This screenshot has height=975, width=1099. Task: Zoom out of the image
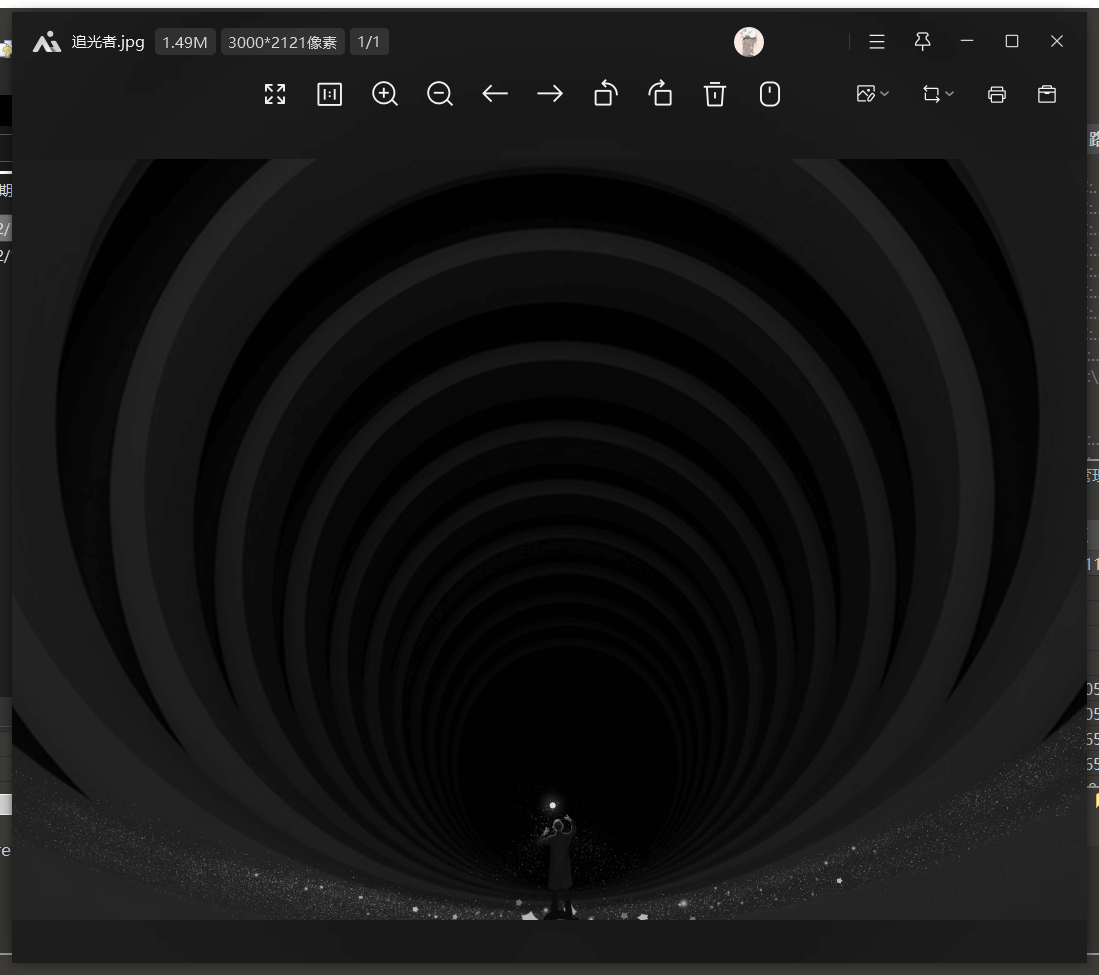click(439, 94)
